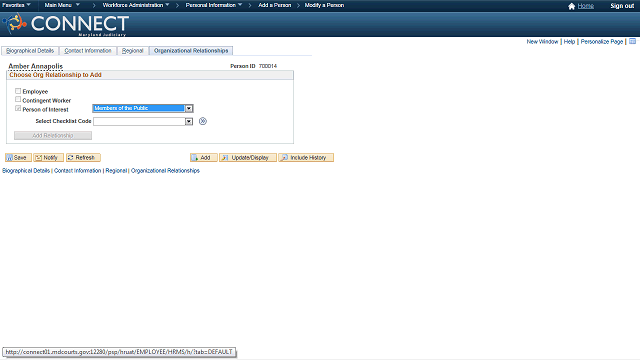Open the Home link
Screen dimensions: 640x360
tap(586, 6)
